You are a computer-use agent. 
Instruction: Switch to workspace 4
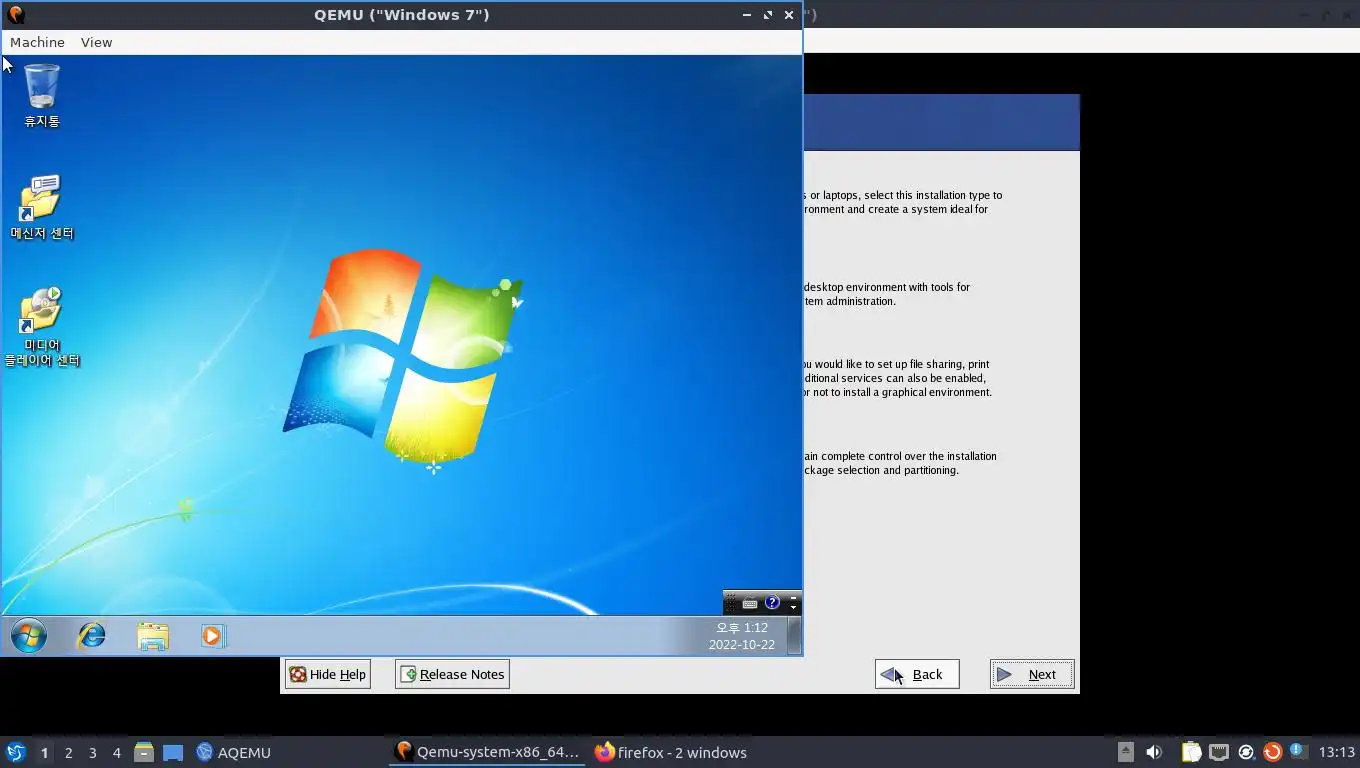[x=117, y=753]
